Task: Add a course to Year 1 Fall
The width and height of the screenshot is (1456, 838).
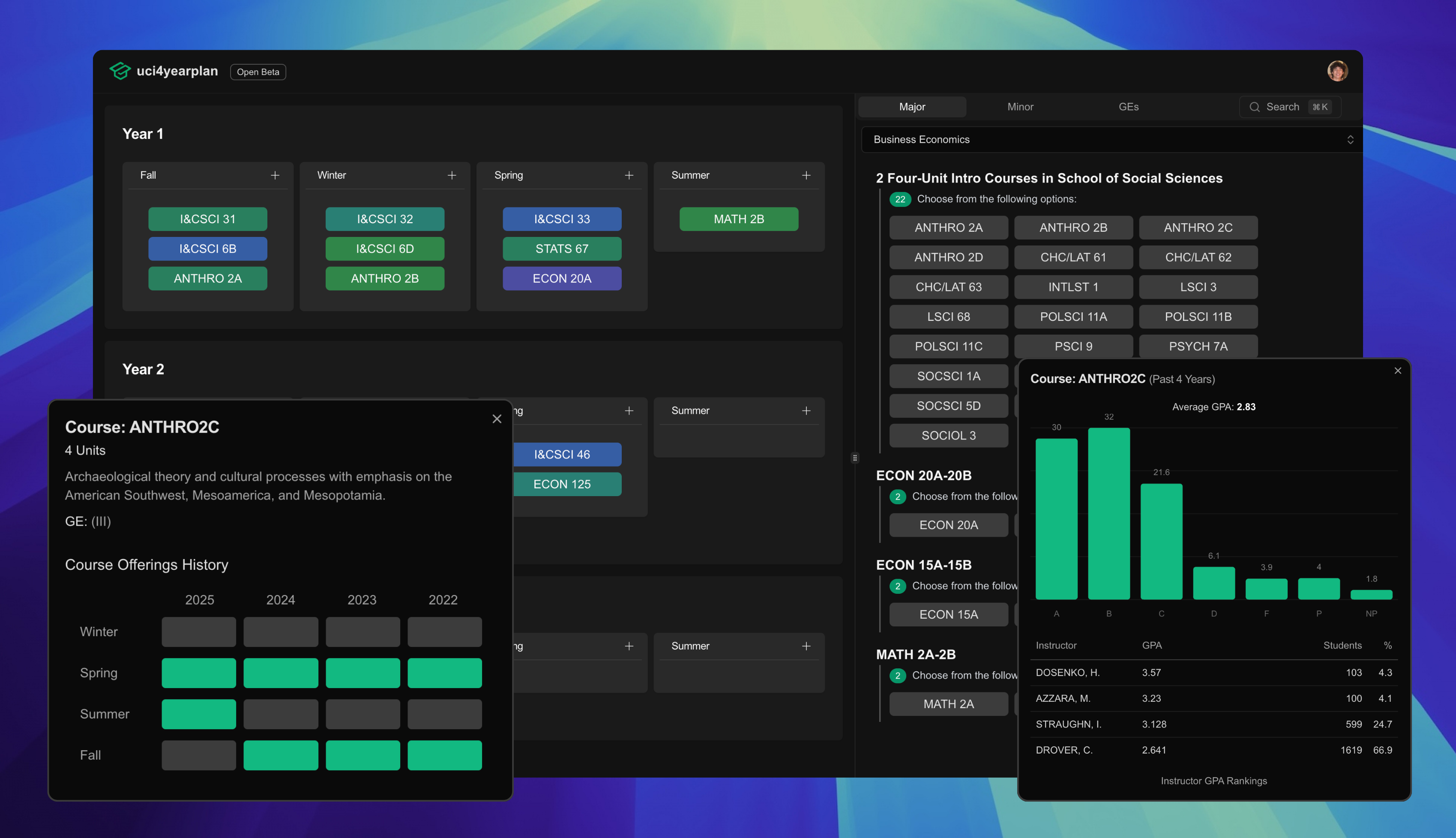Action: (x=275, y=175)
